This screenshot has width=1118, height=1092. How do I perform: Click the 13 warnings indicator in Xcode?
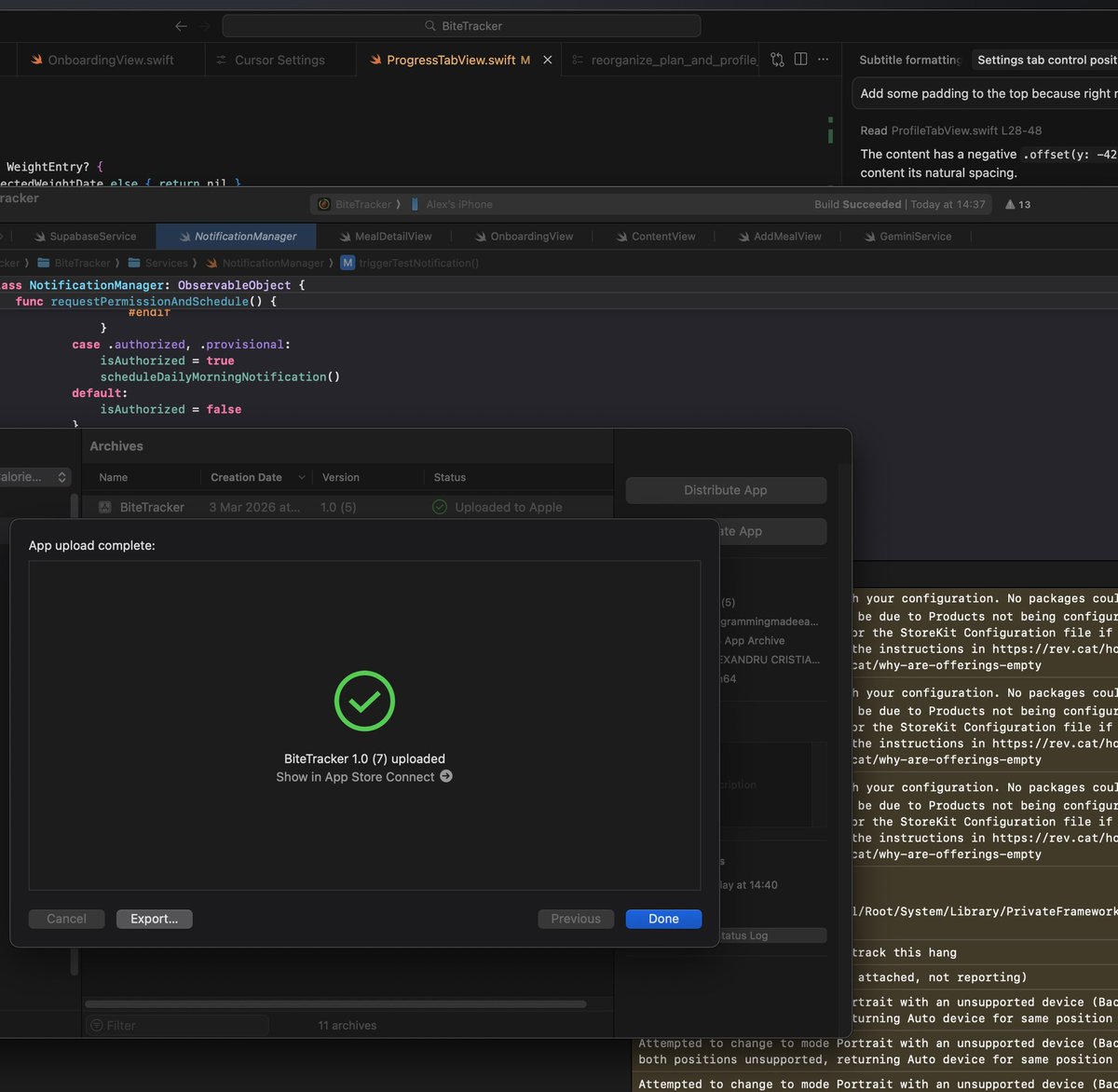click(x=1018, y=204)
